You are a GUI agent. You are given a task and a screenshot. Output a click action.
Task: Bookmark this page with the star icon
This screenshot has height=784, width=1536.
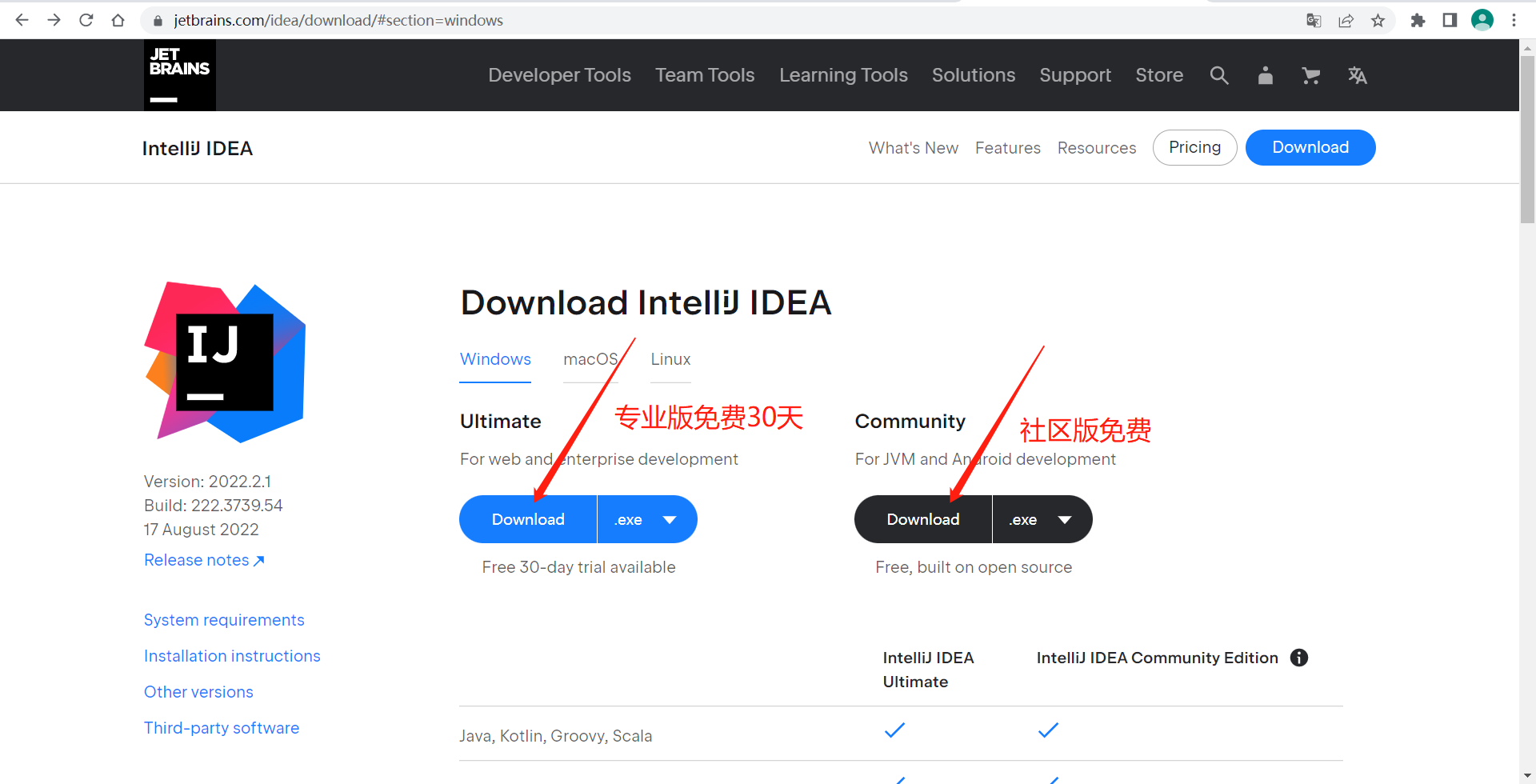click(x=1378, y=20)
